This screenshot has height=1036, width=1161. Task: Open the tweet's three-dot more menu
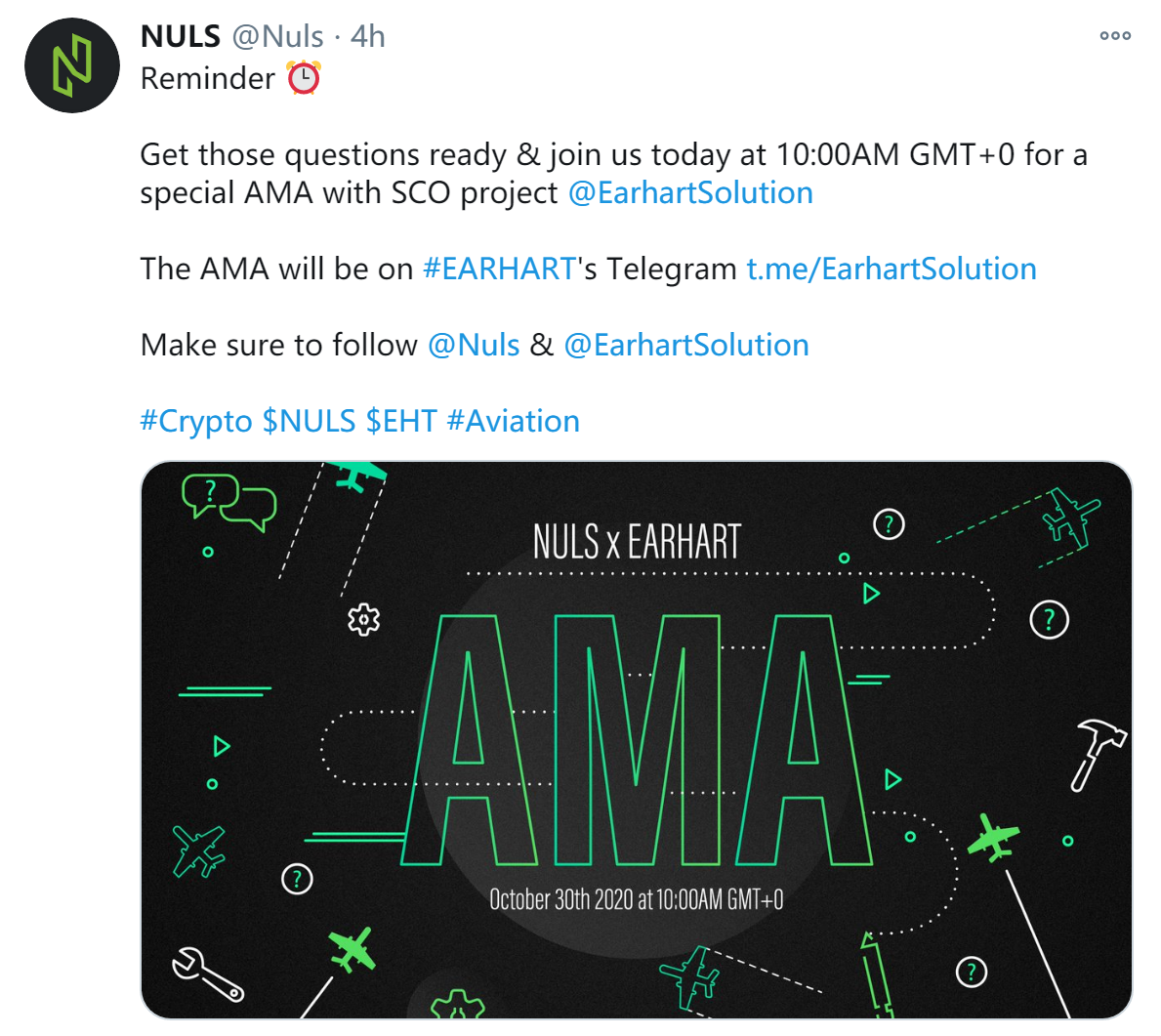pos(1114,35)
